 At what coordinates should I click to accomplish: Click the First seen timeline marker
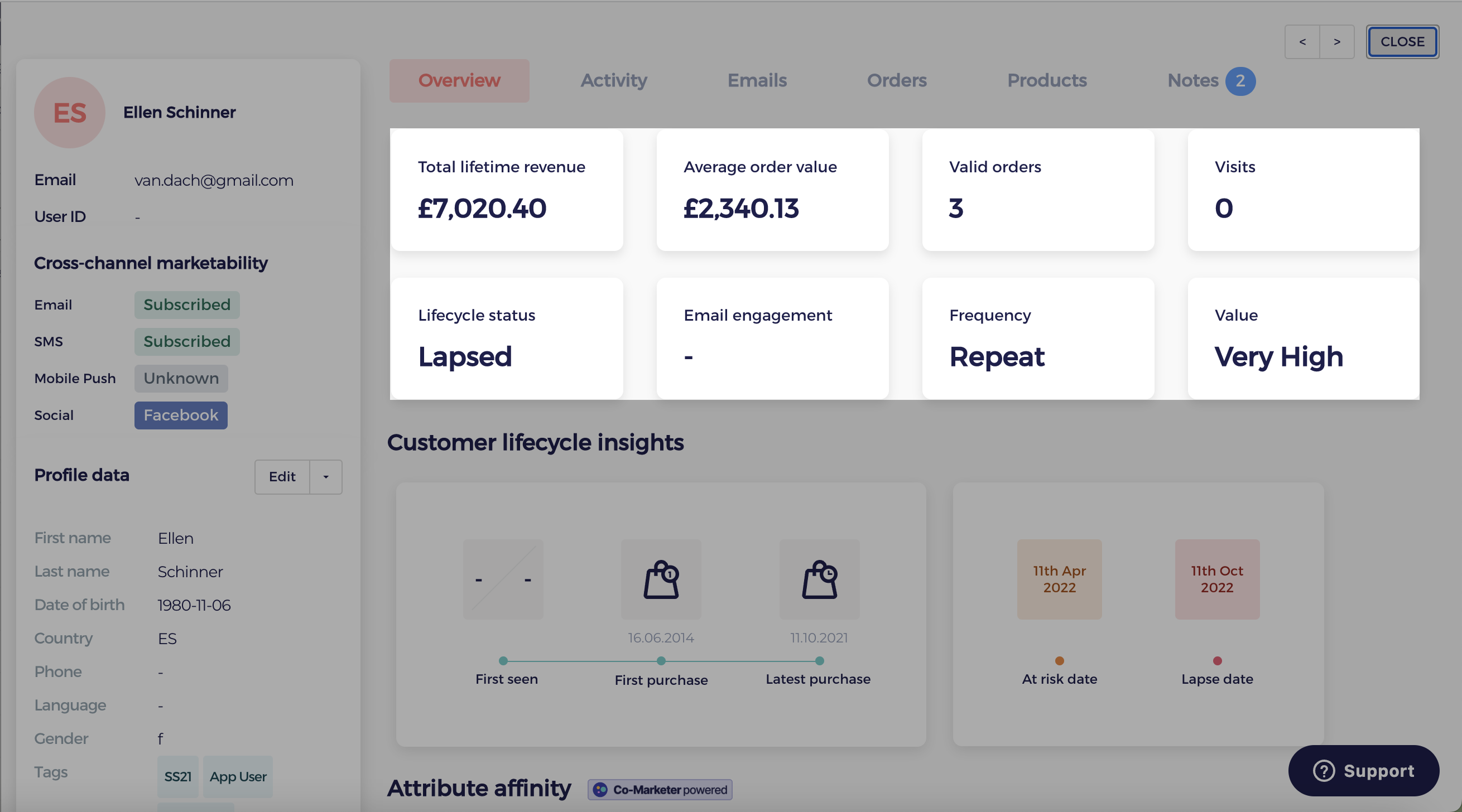pos(503,661)
